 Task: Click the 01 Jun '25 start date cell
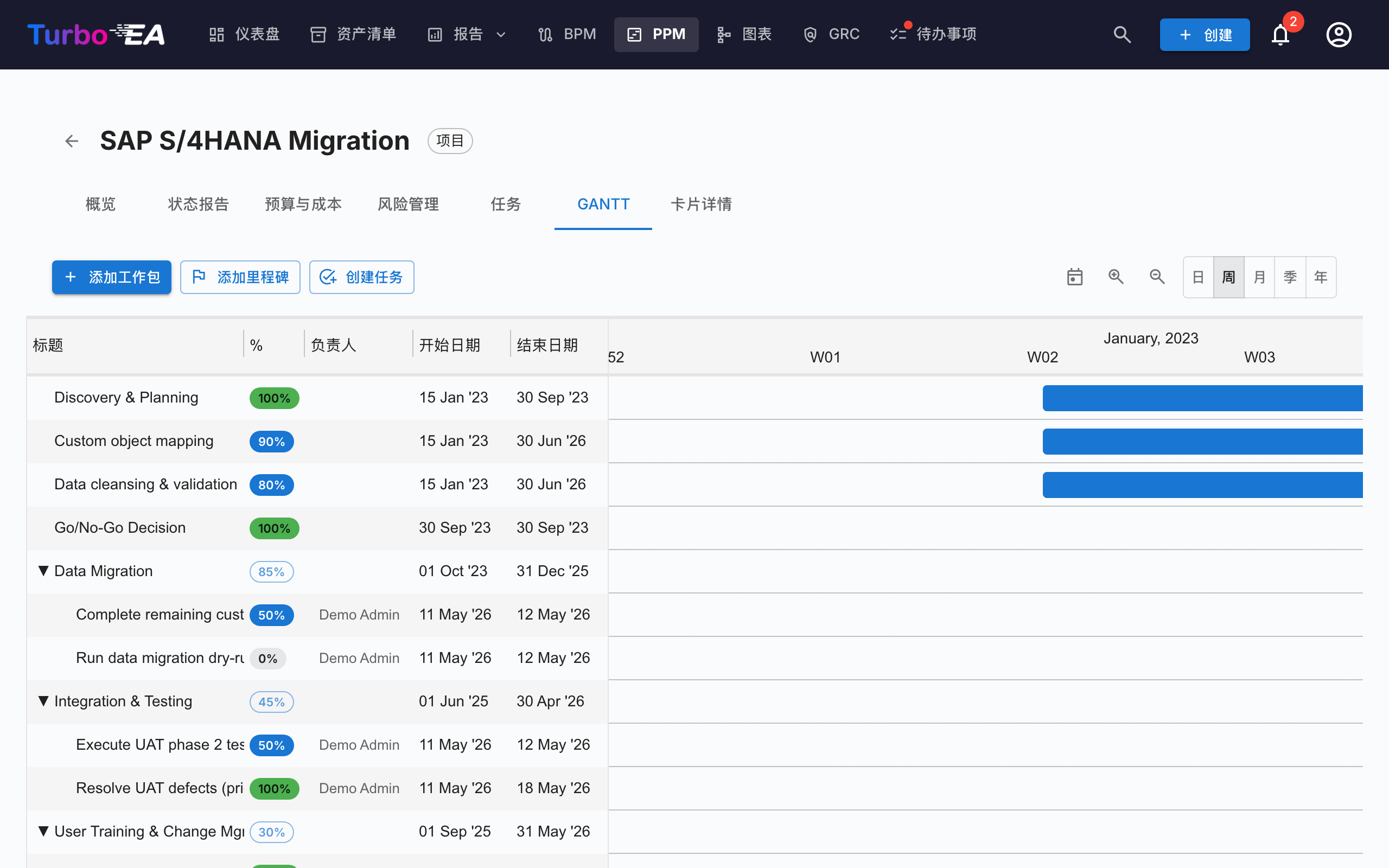pos(454,701)
